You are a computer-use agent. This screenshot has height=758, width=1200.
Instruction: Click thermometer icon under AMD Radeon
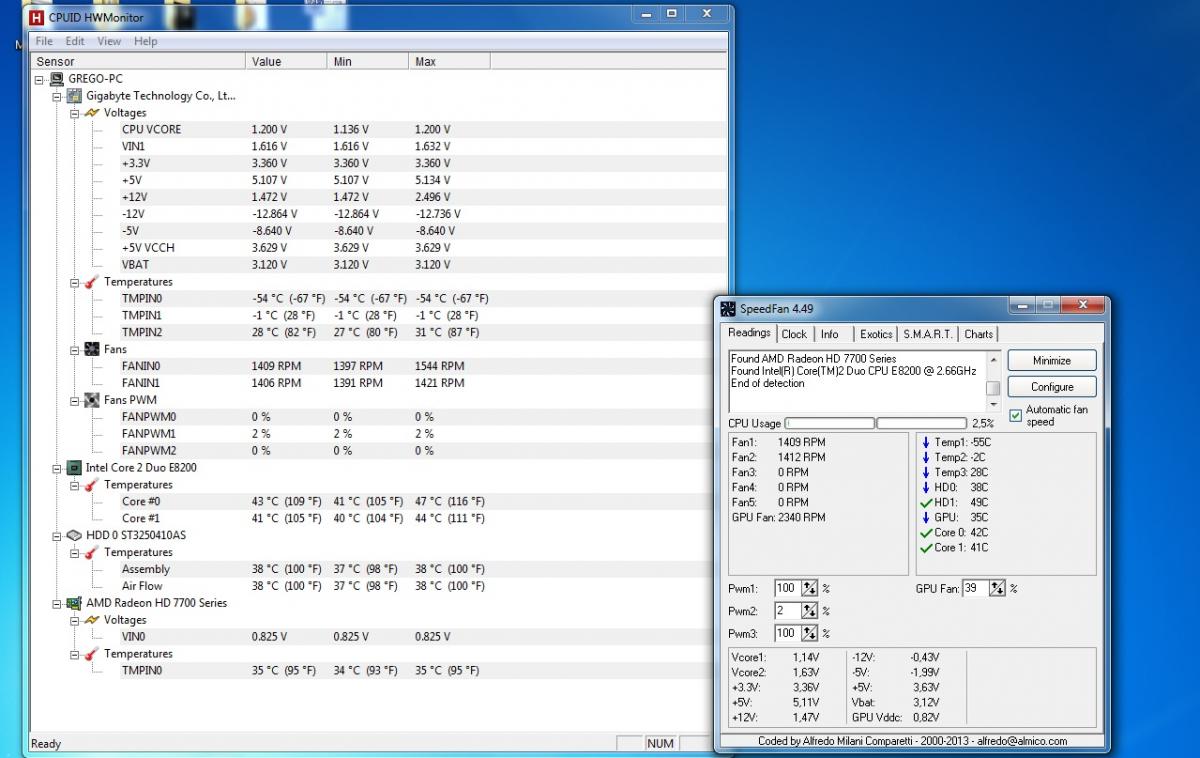pyautogui.click(x=91, y=654)
